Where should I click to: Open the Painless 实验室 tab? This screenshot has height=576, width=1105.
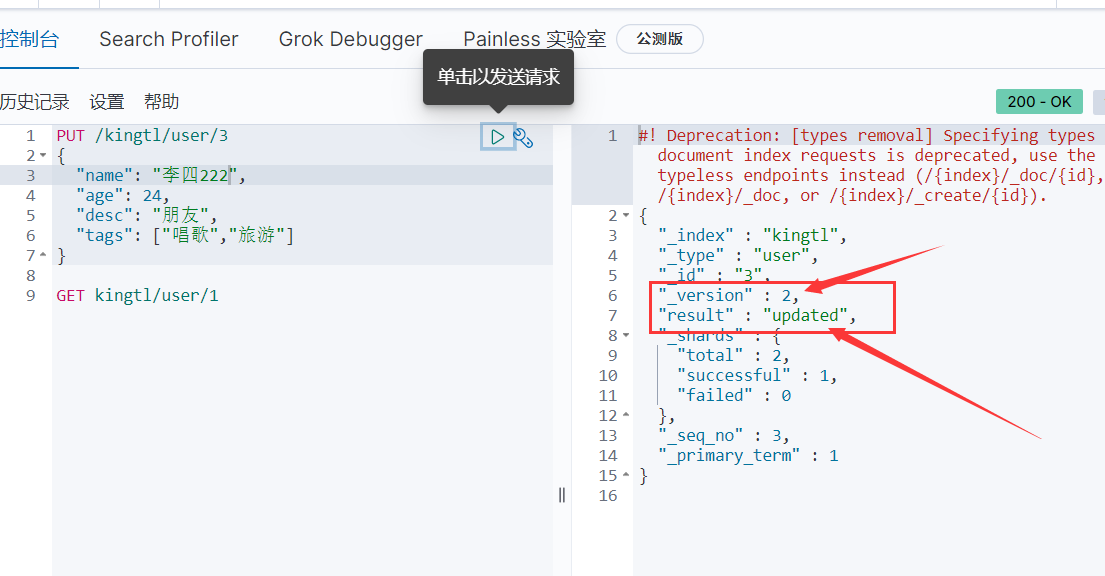(x=534, y=40)
